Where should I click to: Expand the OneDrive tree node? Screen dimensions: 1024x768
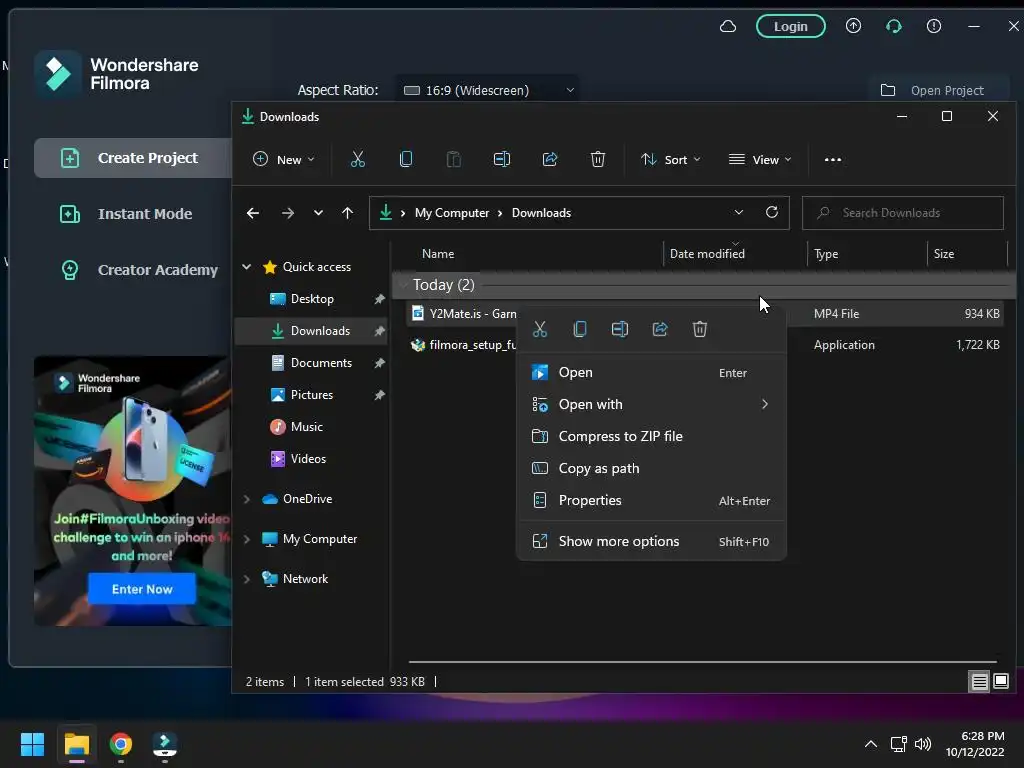[247, 499]
